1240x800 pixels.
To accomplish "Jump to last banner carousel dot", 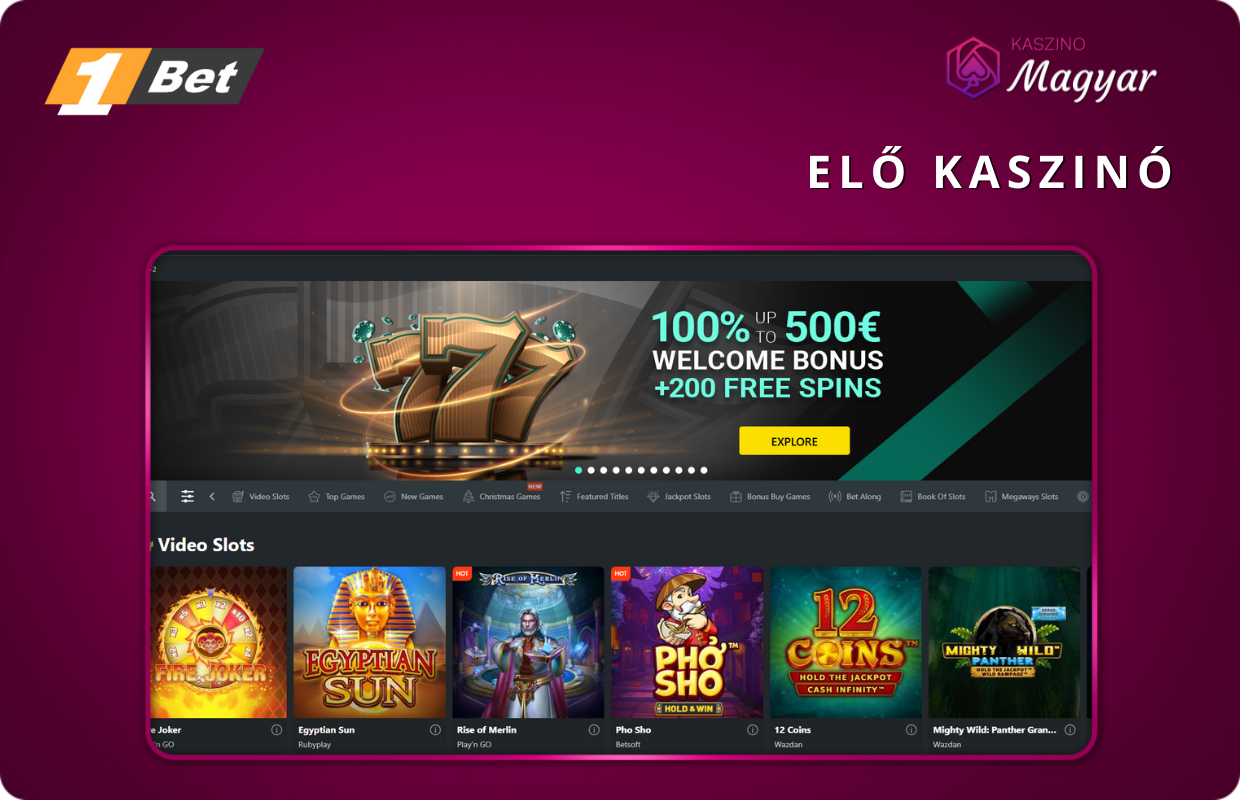I will tap(704, 470).
